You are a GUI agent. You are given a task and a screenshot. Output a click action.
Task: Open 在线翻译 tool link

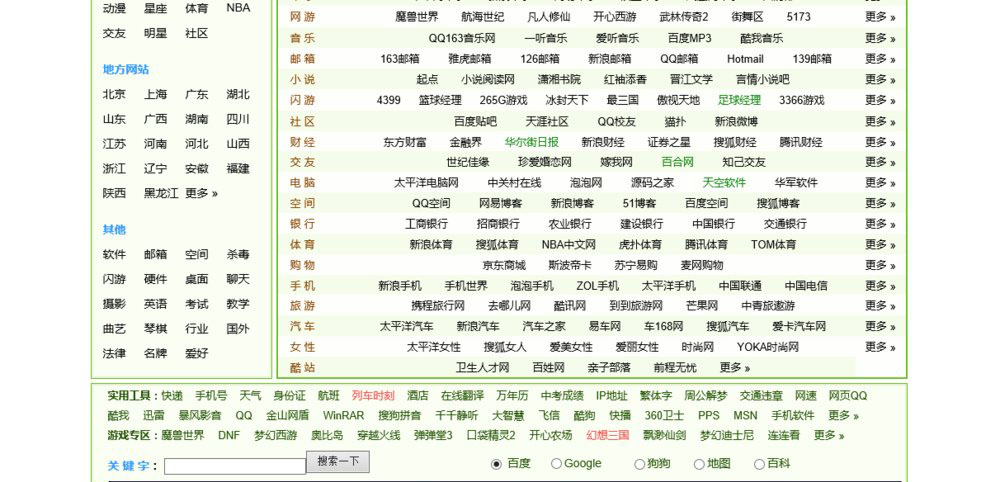click(462, 396)
